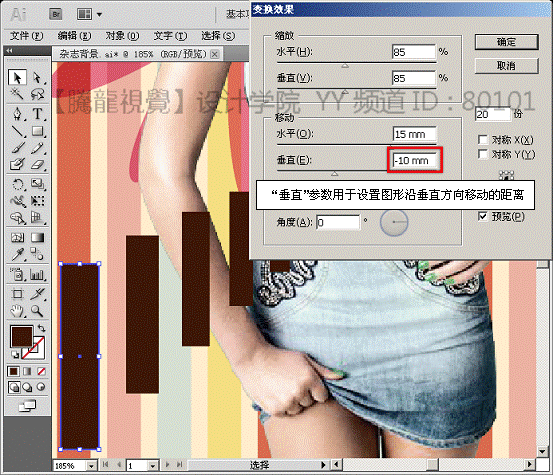
Task: Select the Line Segment tool
Action: point(17,131)
